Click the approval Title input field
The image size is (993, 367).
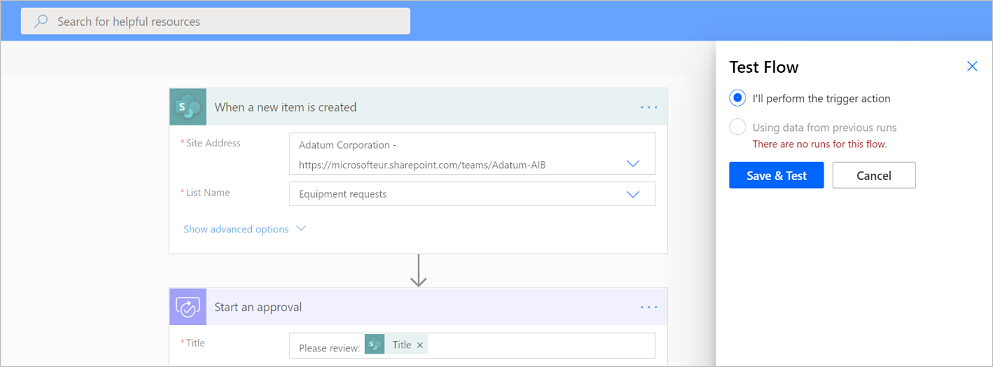pyautogui.click(x=472, y=345)
